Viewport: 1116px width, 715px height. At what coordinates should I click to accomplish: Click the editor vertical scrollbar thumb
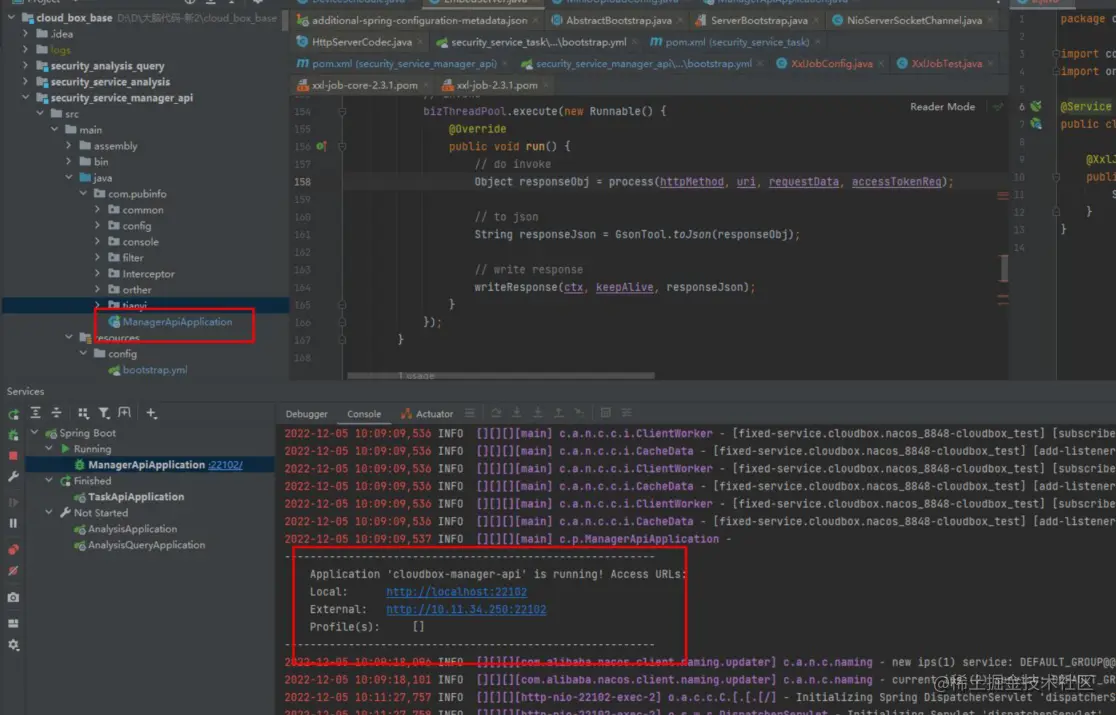pyautogui.click(x=1004, y=268)
